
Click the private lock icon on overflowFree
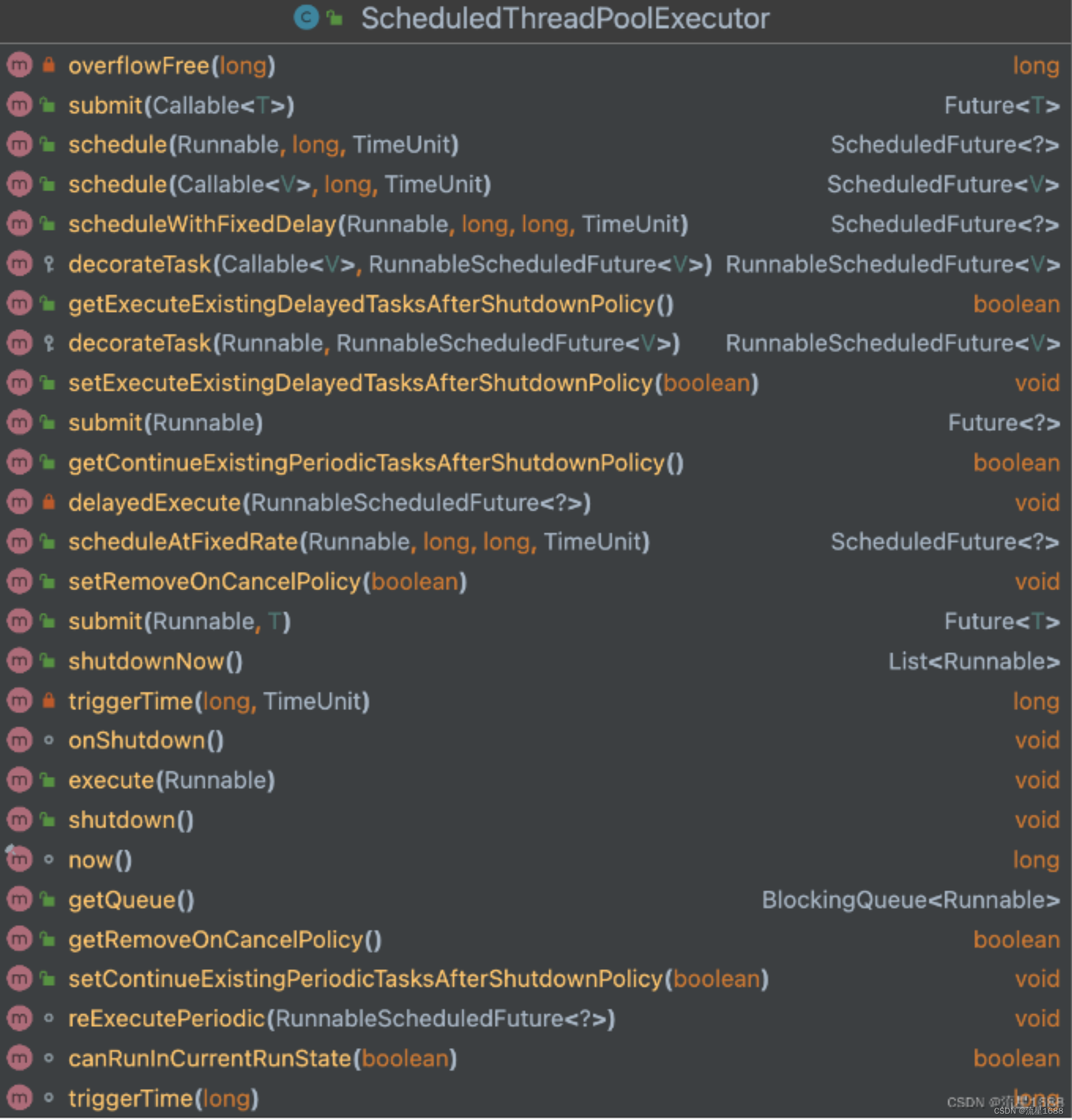point(48,65)
